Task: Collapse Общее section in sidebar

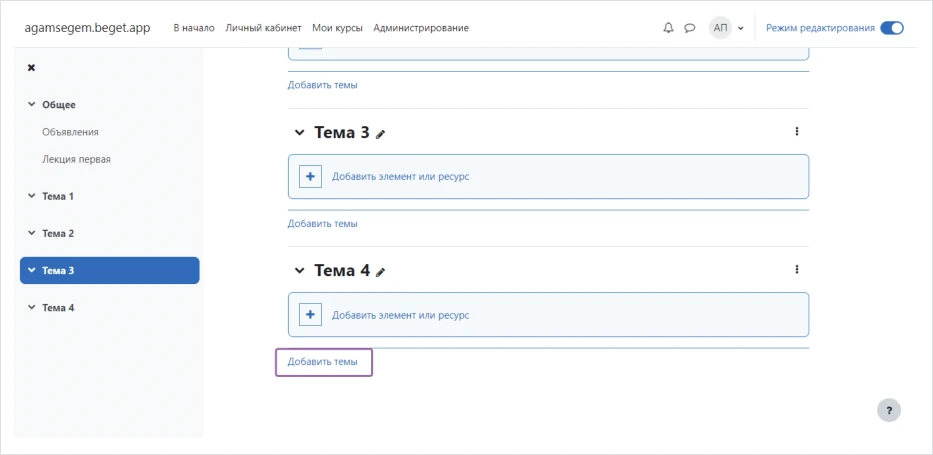Action: point(31,105)
